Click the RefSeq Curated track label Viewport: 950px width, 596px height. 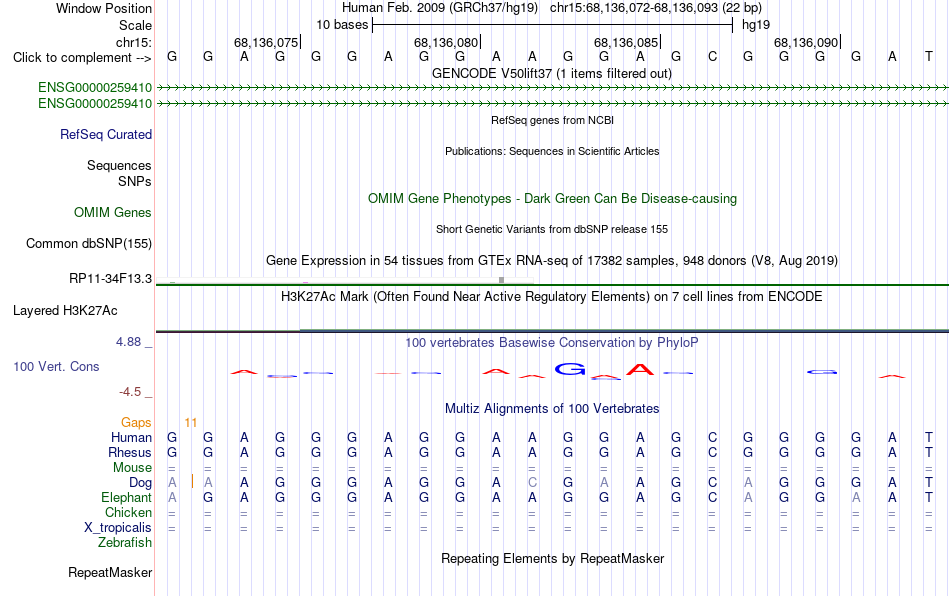pyautogui.click(x=106, y=134)
